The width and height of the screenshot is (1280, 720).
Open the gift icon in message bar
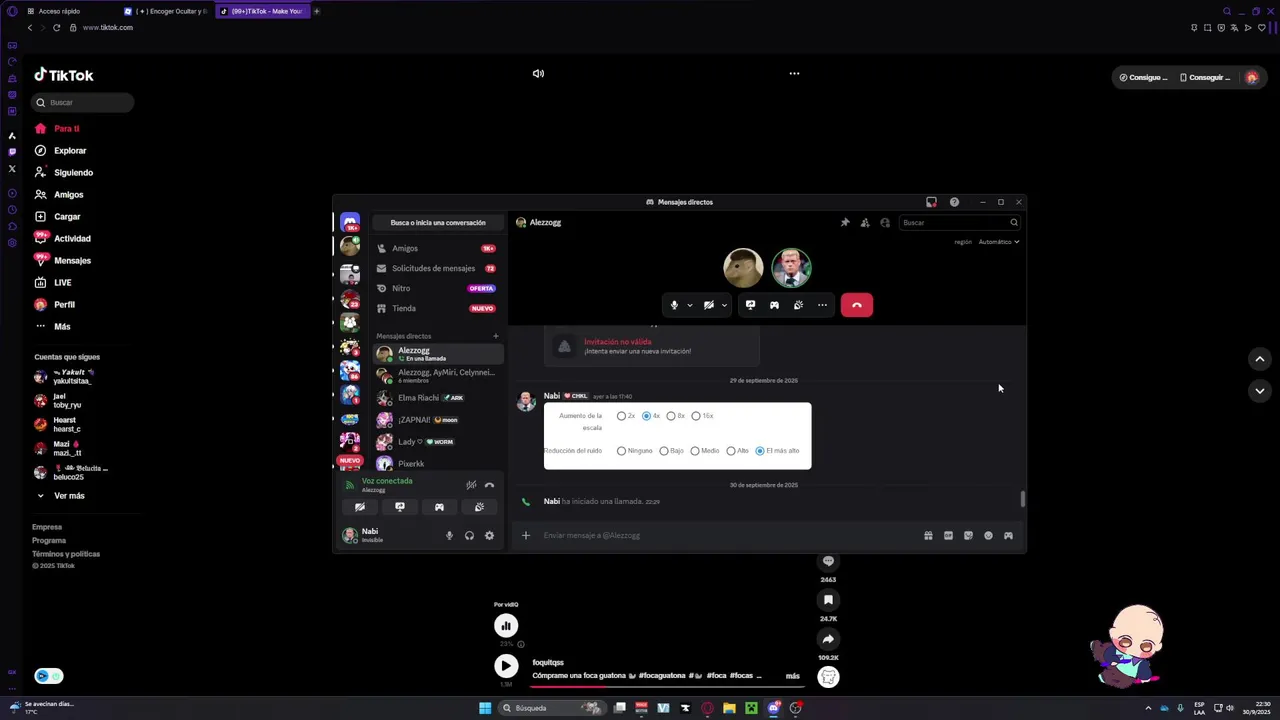click(x=928, y=536)
